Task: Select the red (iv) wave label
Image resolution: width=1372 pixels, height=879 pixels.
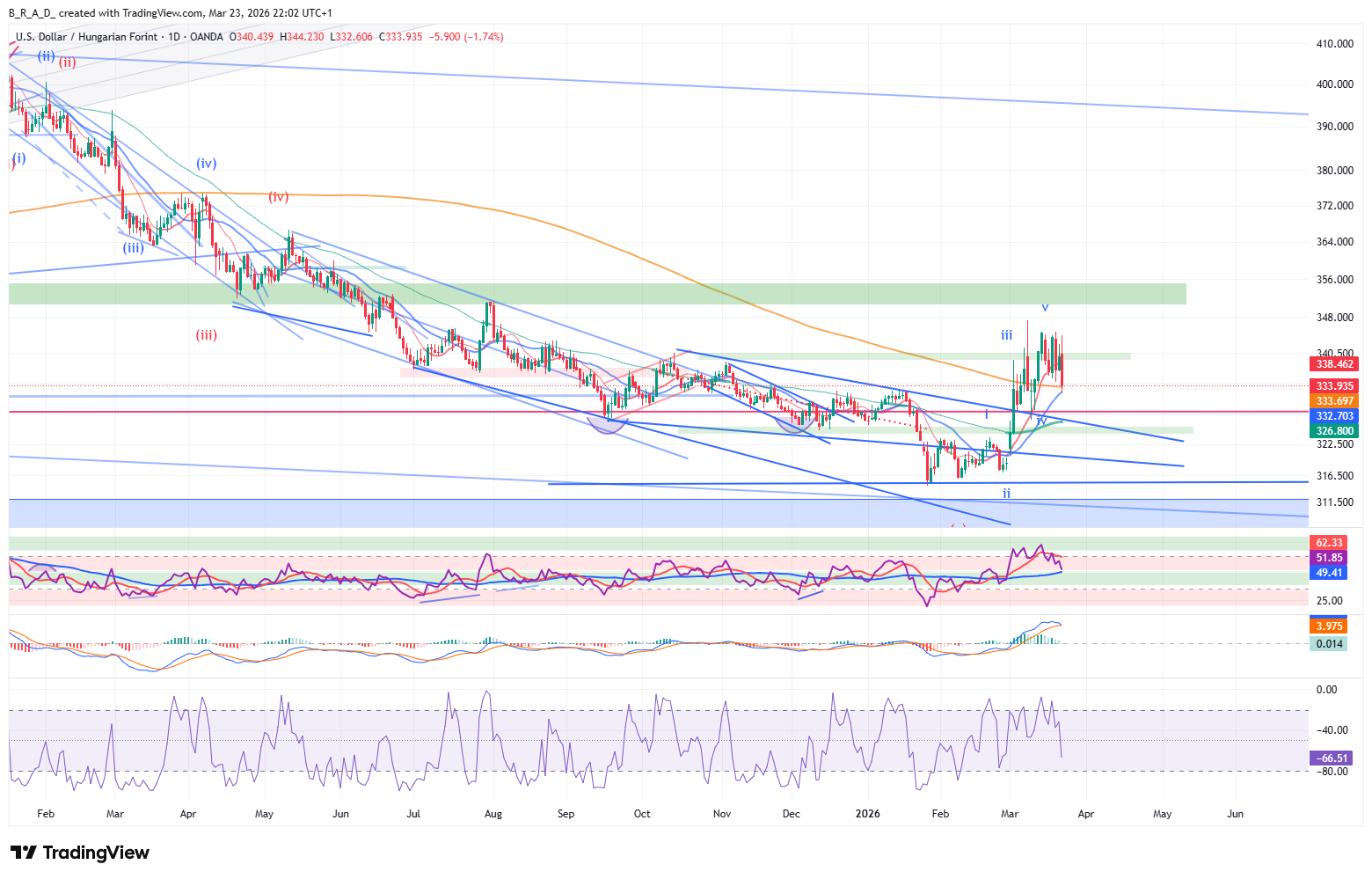Action: coord(278,197)
